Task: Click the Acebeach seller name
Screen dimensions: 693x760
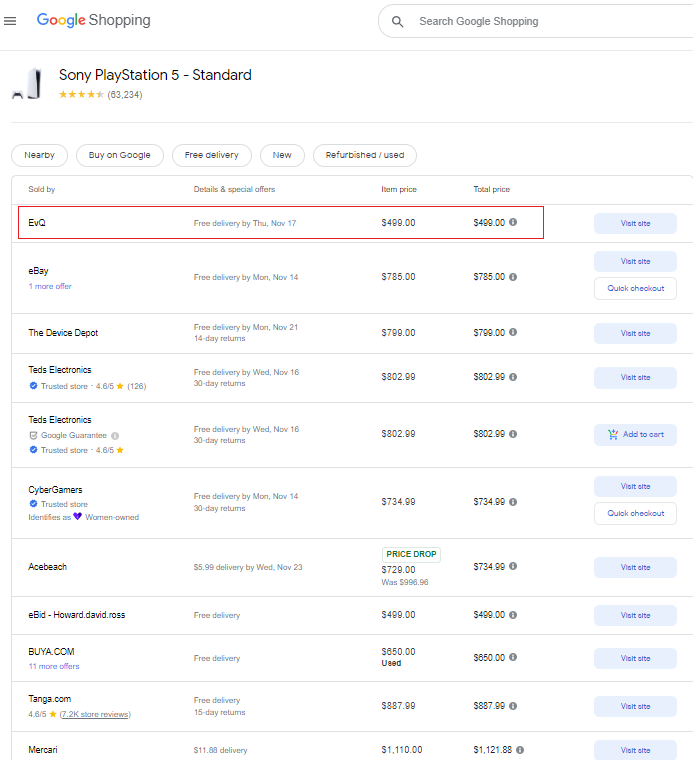Action: (x=47, y=567)
